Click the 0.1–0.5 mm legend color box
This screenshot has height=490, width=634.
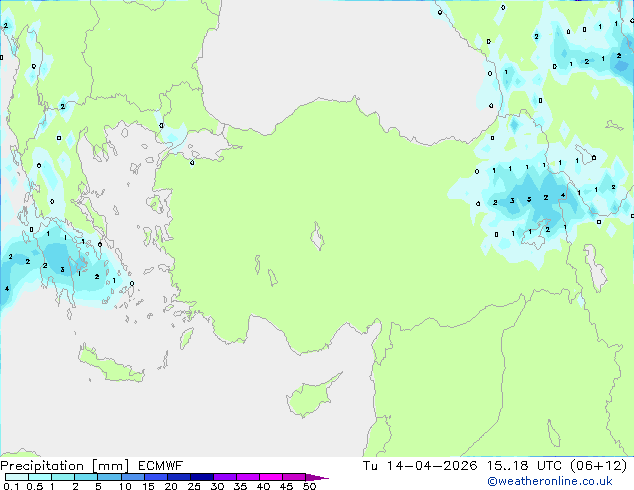pos(17,477)
